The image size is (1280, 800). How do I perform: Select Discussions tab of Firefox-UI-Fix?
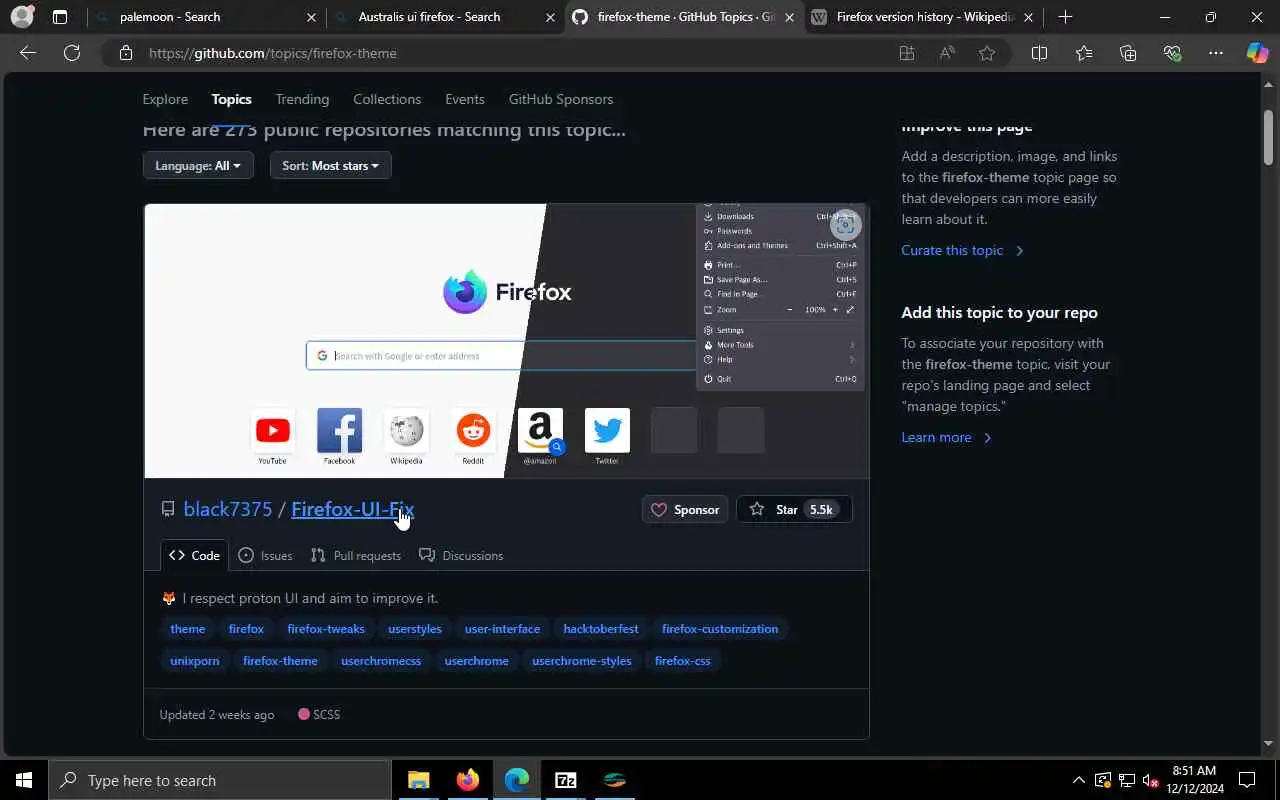461,555
